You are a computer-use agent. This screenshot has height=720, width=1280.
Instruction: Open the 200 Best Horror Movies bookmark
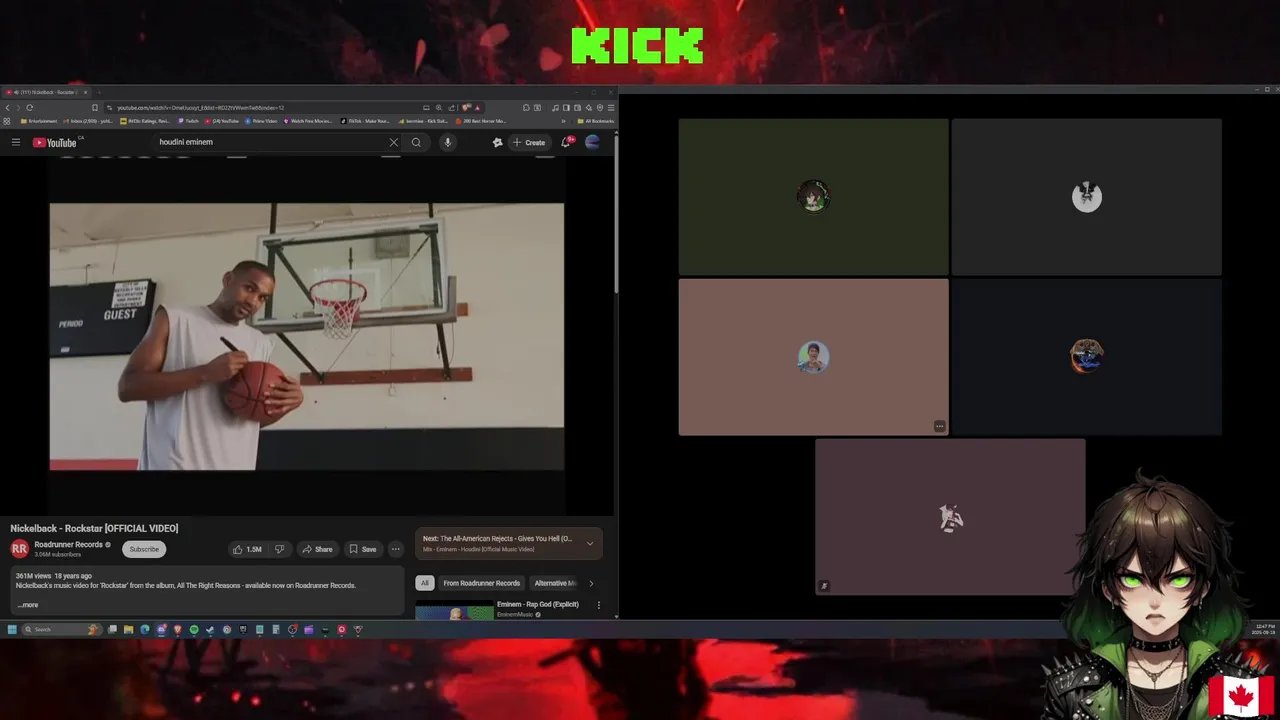480,121
